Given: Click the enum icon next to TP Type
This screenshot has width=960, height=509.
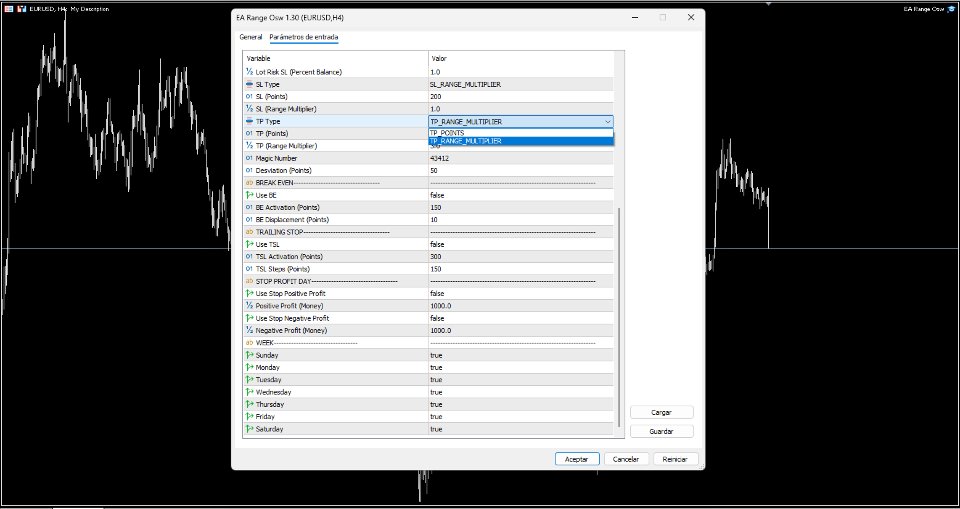Looking at the screenshot, I should [249, 121].
